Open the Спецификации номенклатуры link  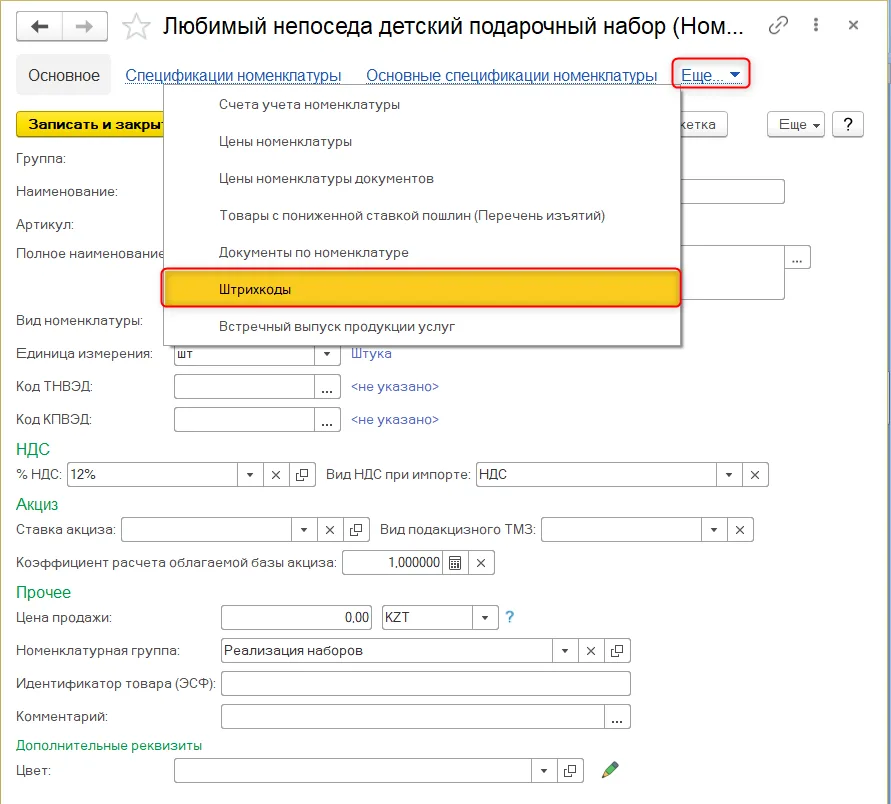coord(233,76)
